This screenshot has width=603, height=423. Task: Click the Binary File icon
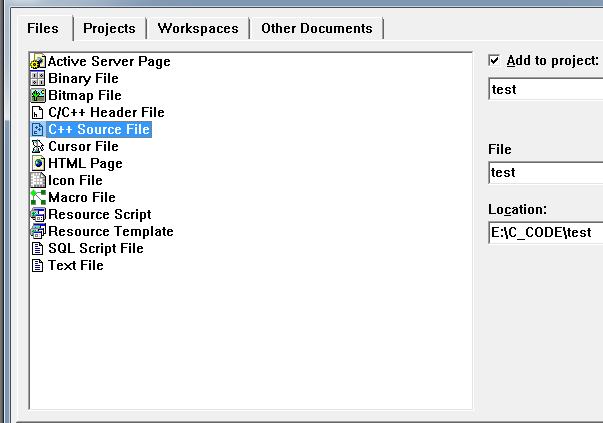coord(39,79)
